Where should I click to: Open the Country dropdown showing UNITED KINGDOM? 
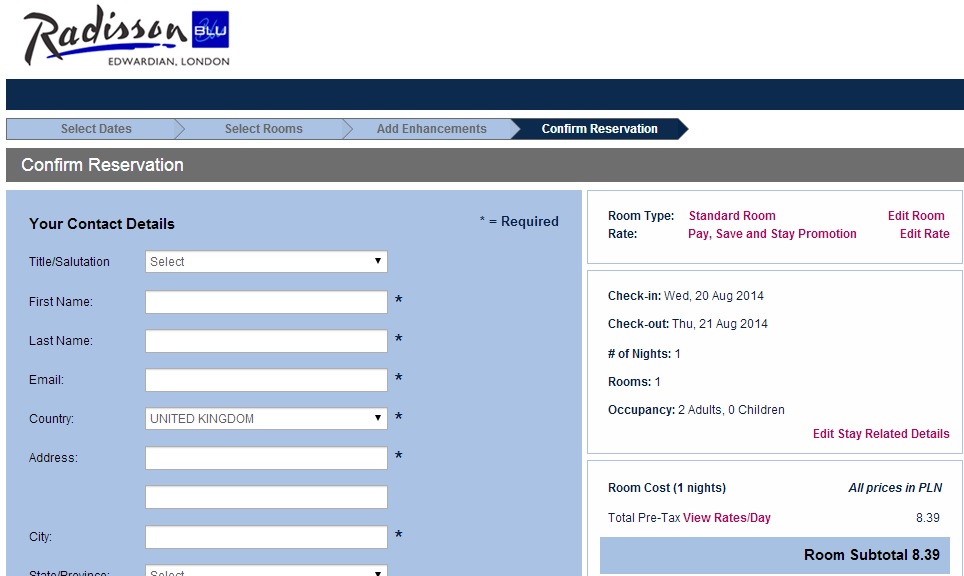[266, 419]
